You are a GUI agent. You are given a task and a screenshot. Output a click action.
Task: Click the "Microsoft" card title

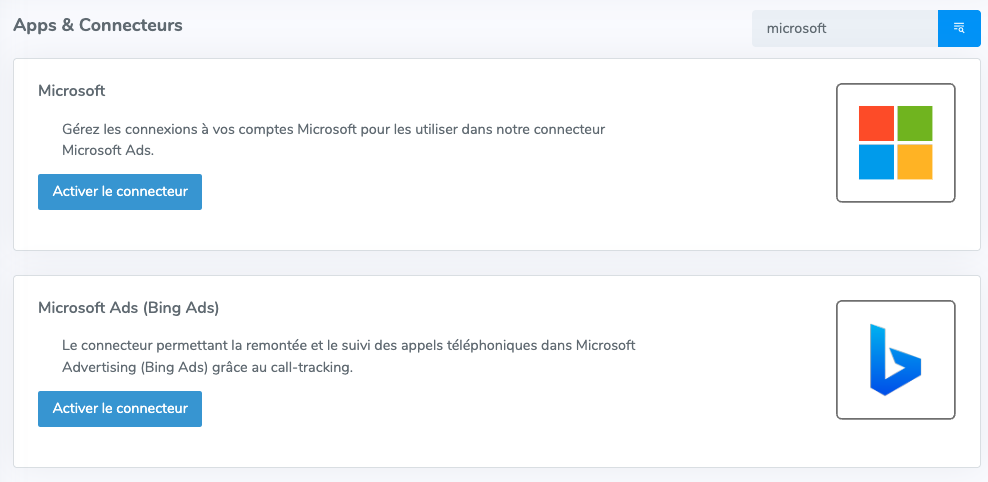[72, 91]
